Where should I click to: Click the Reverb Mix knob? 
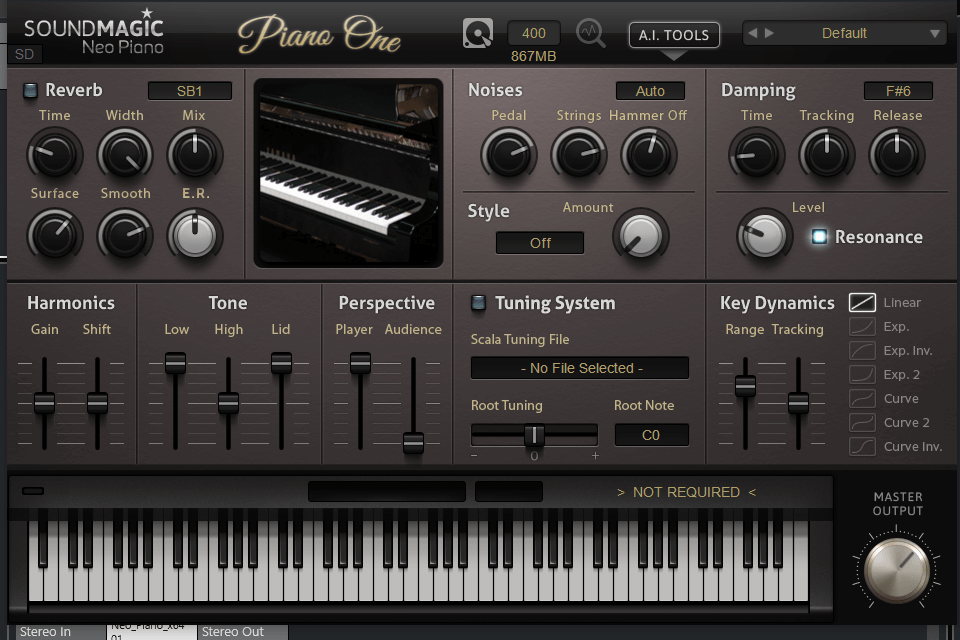195,154
